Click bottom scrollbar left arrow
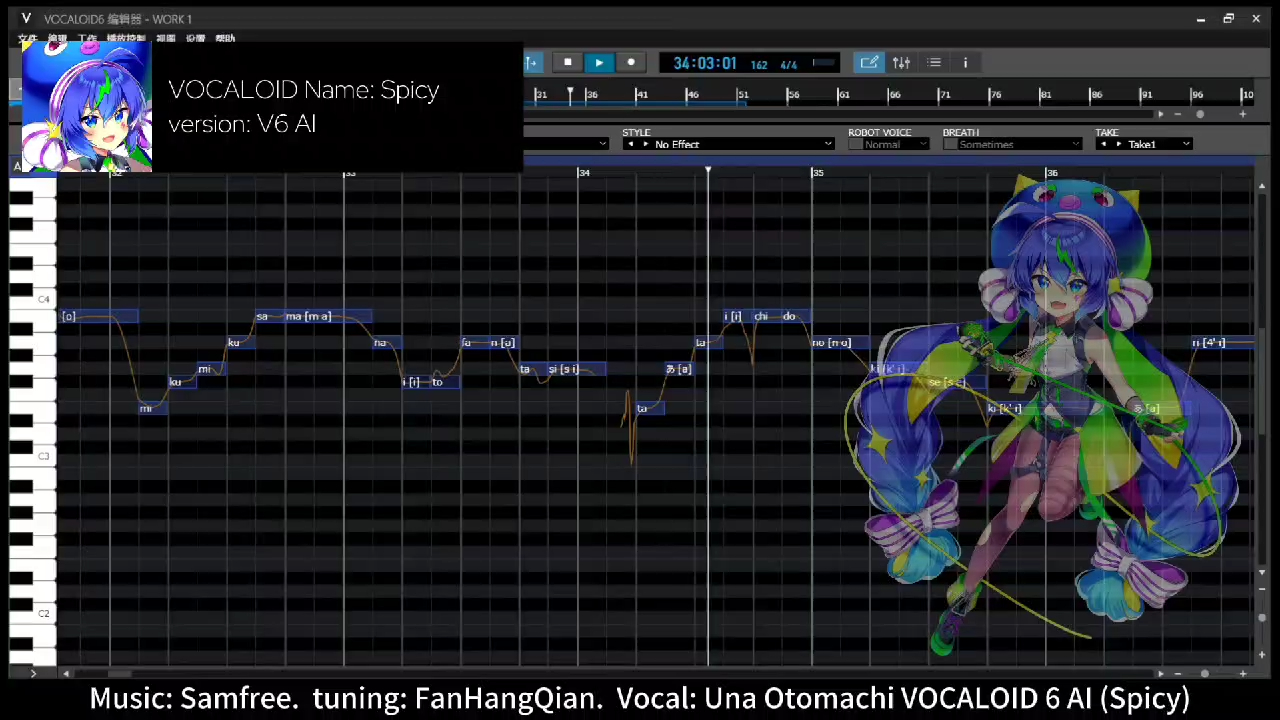This screenshot has height=720, width=1280. pos(66,673)
